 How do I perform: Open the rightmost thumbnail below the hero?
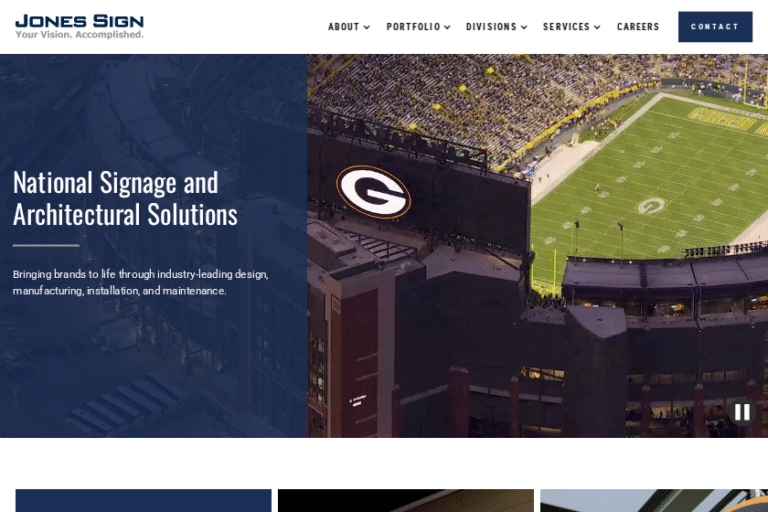pyautogui.click(x=653, y=500)
